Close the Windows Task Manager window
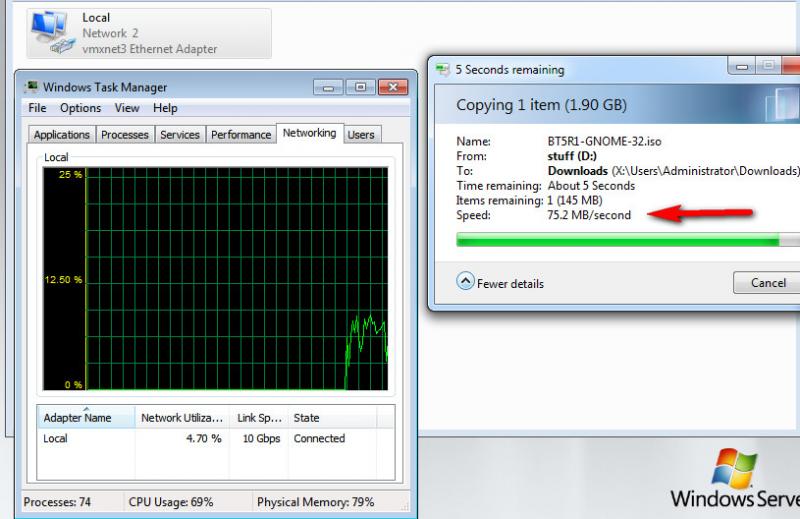The width and height of the screenshot is (800, 519). (x=393, y=88)
